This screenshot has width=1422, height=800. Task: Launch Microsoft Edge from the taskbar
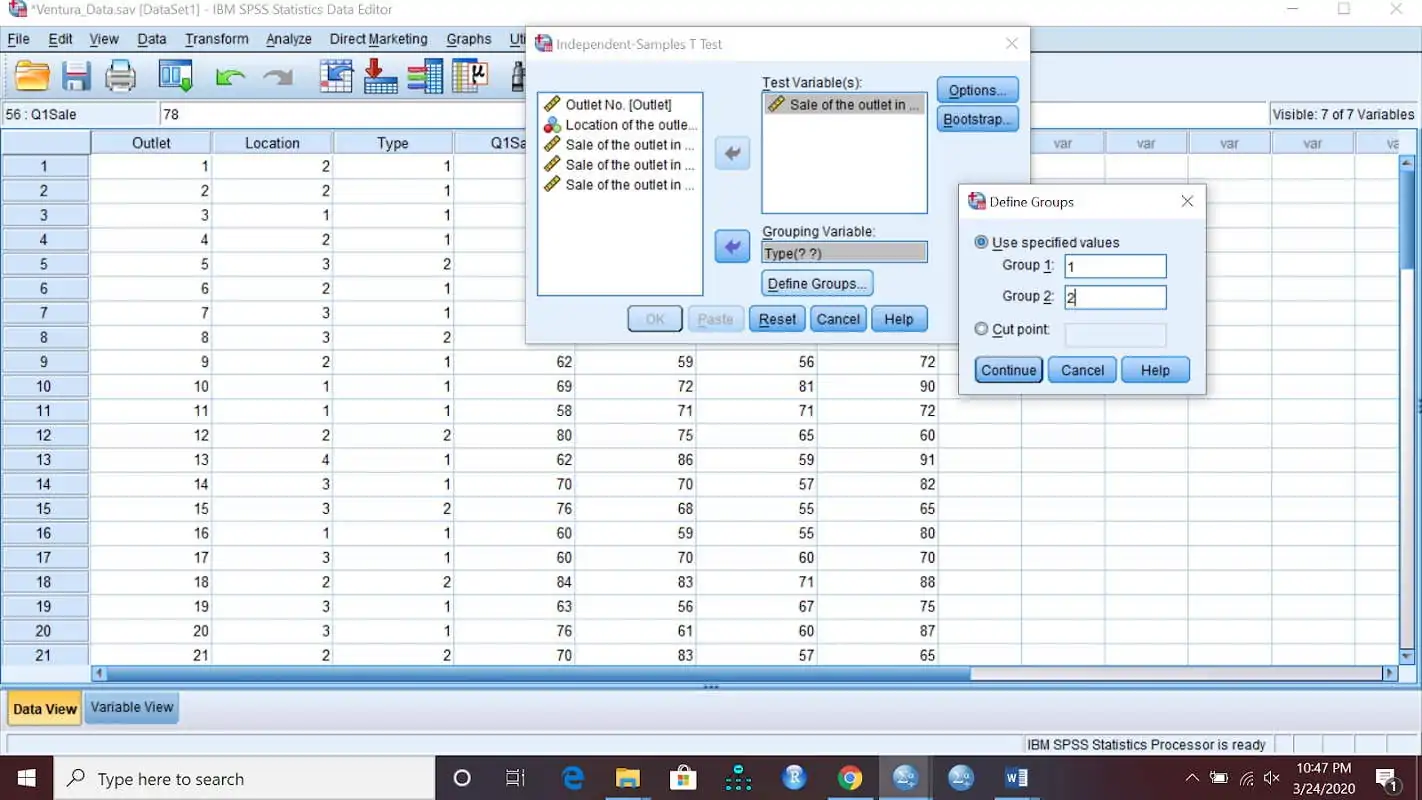click(572, 778)
